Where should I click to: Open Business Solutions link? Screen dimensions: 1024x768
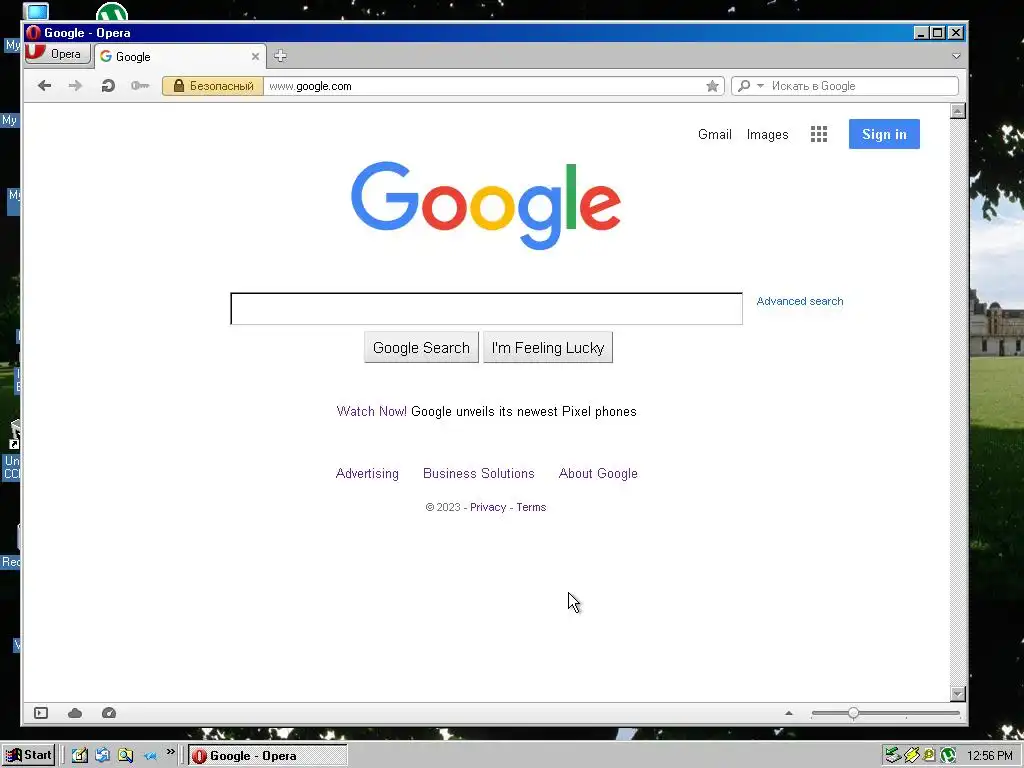(x=479, y=473)
